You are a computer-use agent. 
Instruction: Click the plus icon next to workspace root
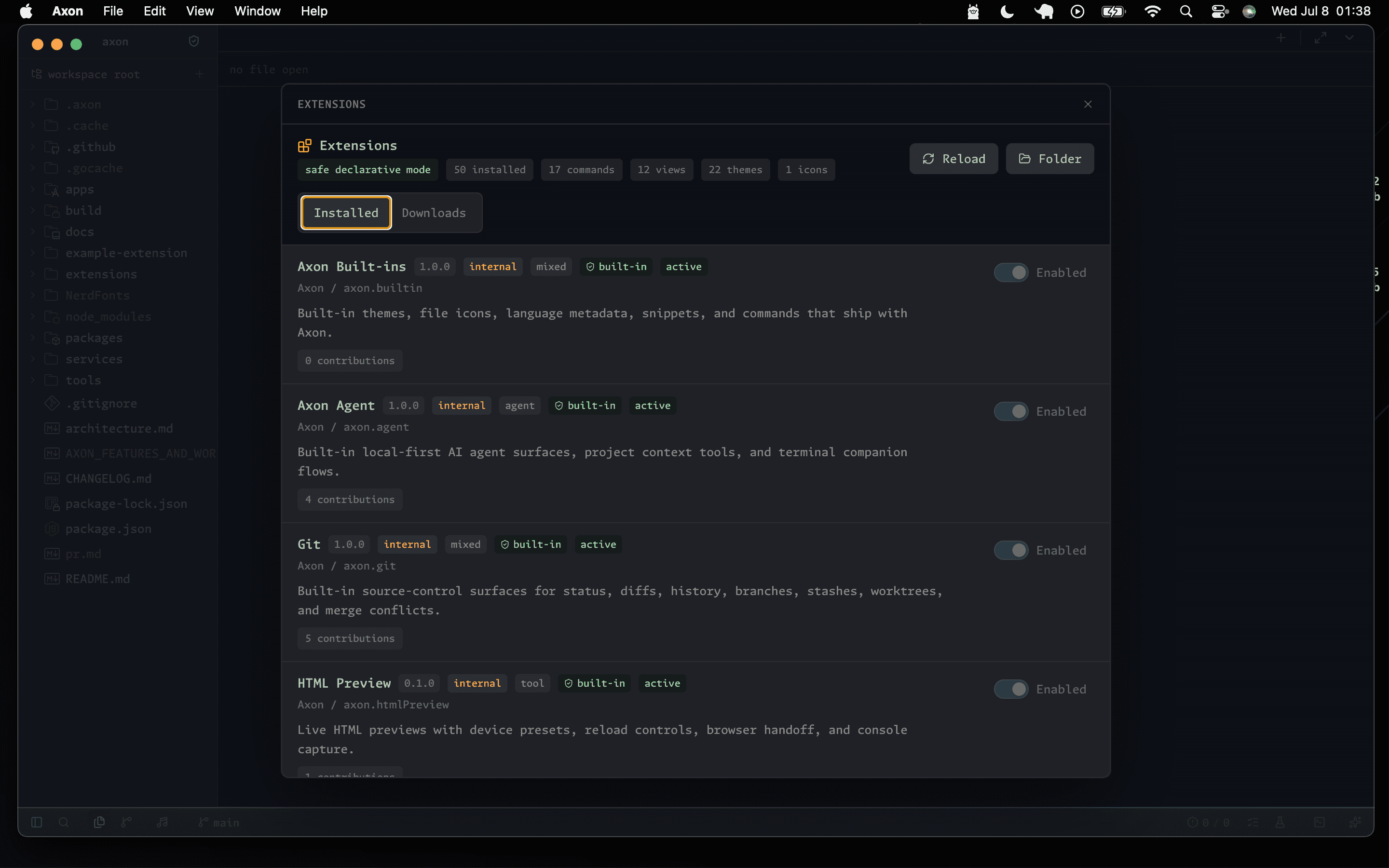[x=199, y=74]
